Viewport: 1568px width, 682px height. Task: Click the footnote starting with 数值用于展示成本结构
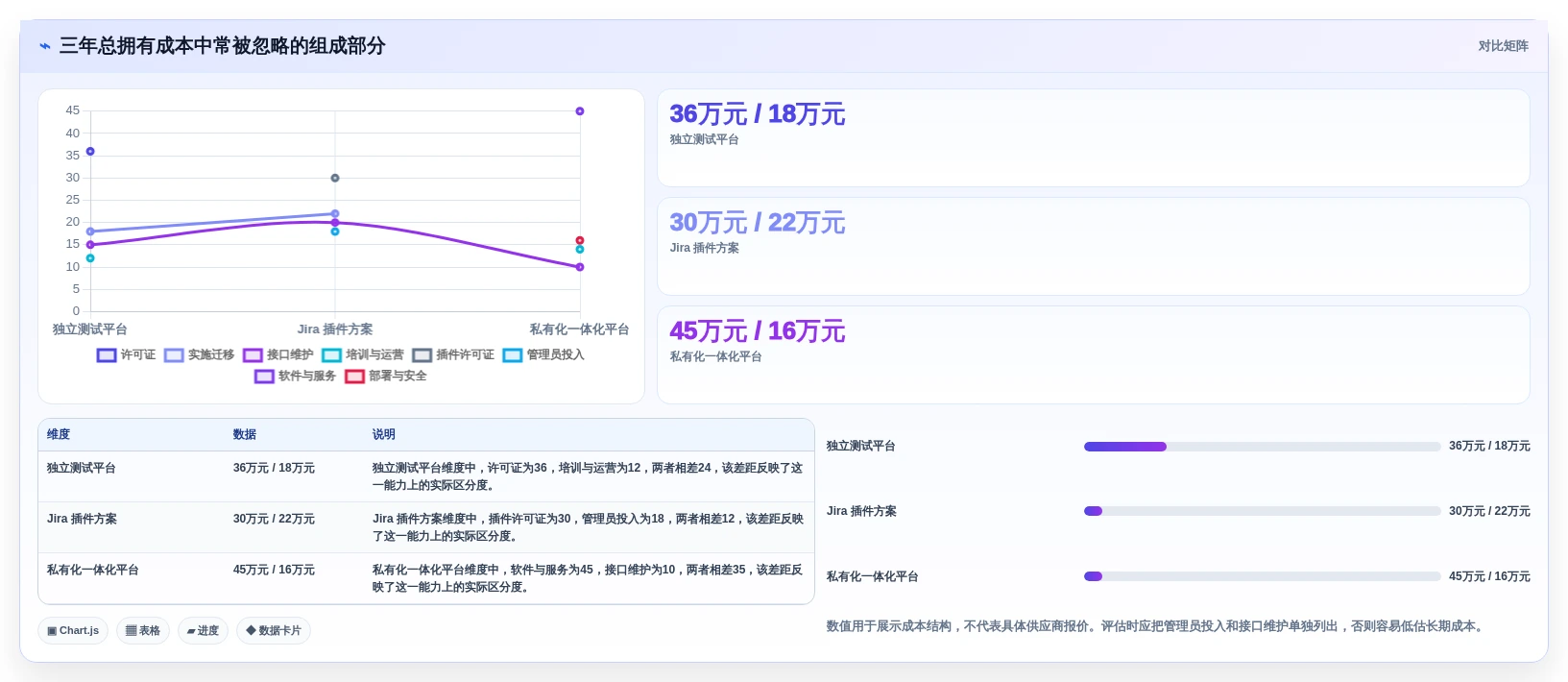(x=1157, y=626)
